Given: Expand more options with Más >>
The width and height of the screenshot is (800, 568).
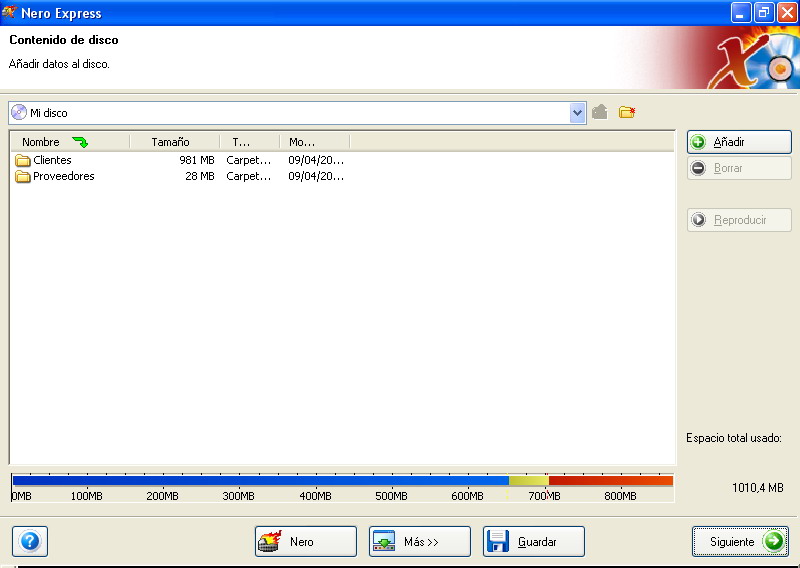Looking at the screenshot, I should 420,542.
